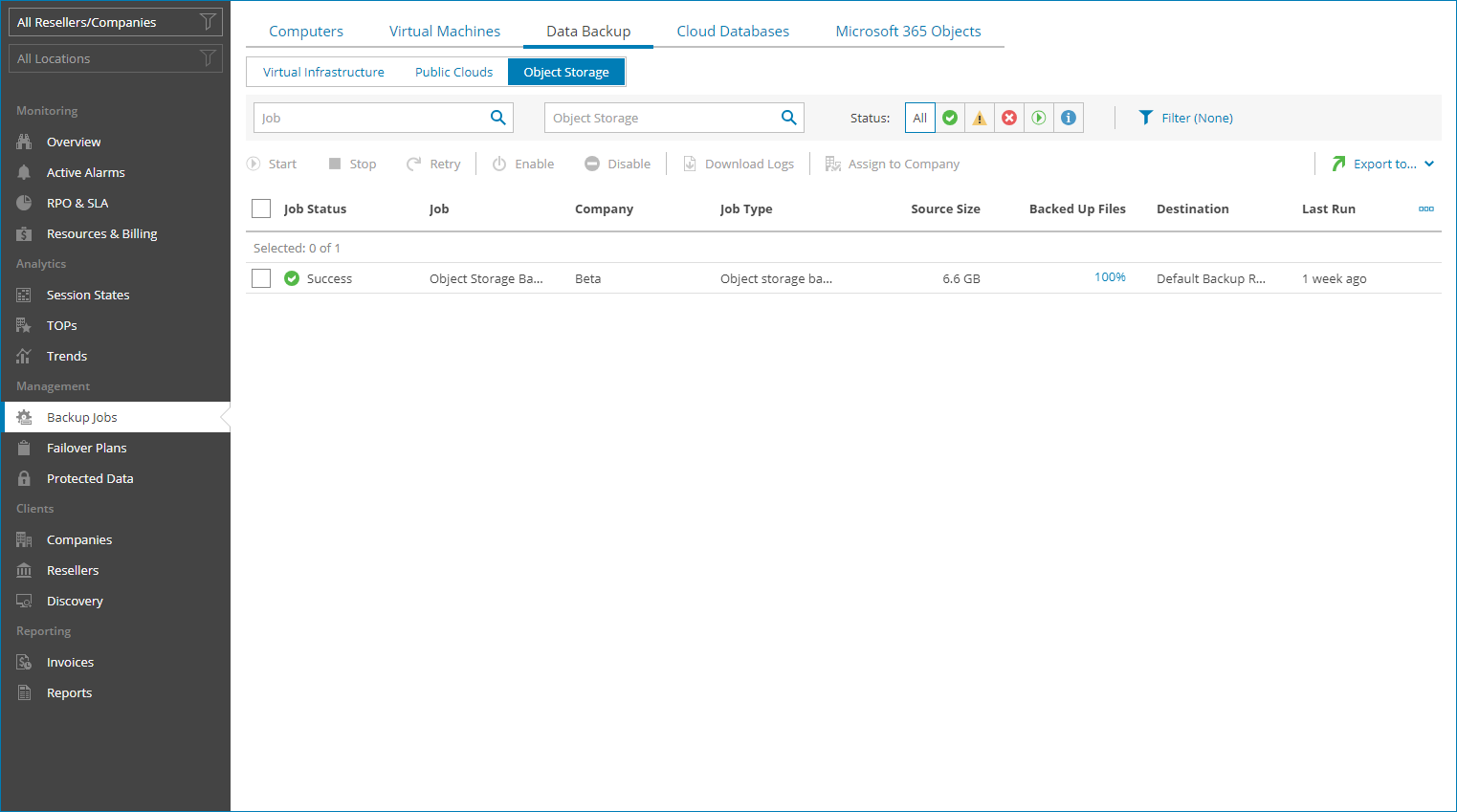The width and height of the screenshot is (1457, 812).
Task: Tick the select-all header checkbox
Action: tap(261, 208)
